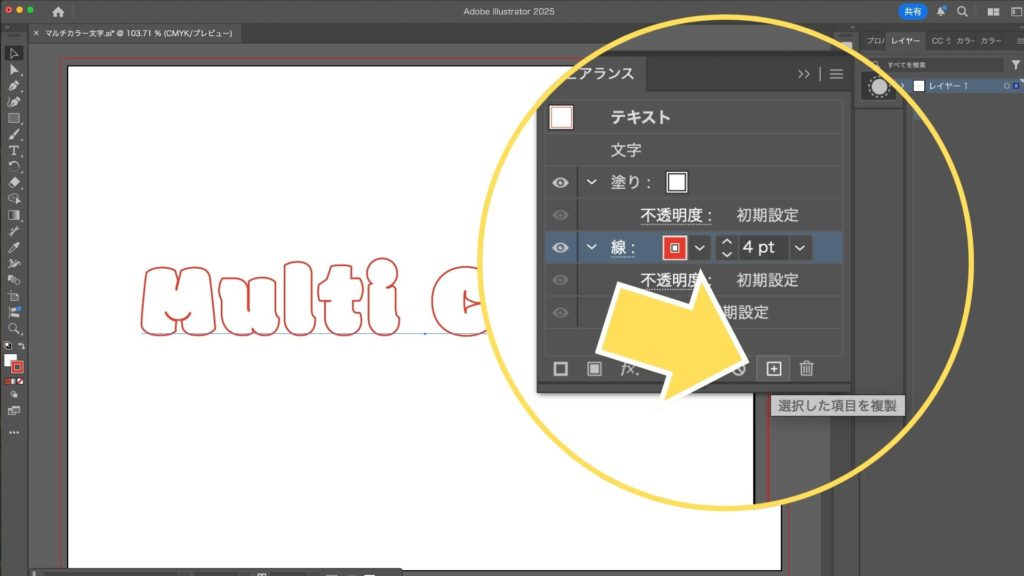1024x576 pixels.
Task: Collapse the 塗り fill row chevron
Action: pyautogui.click(x=592, y=182)
